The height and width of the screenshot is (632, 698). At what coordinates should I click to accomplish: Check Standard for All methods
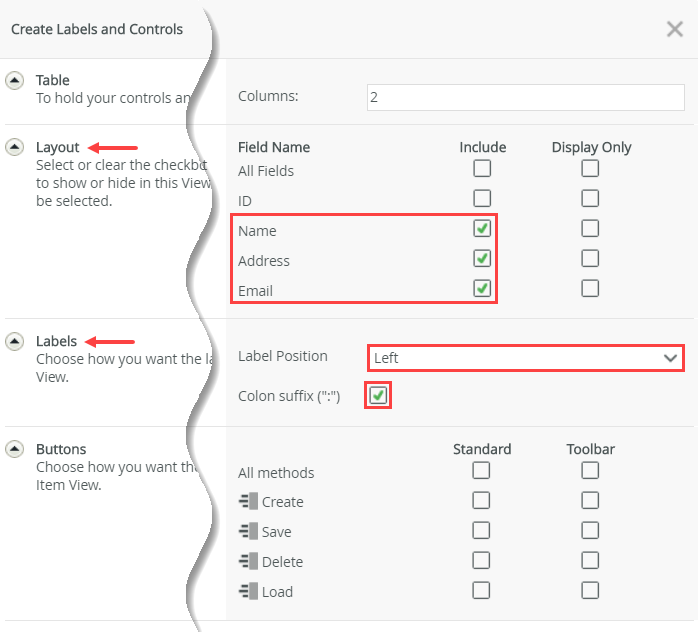(481, 470)
